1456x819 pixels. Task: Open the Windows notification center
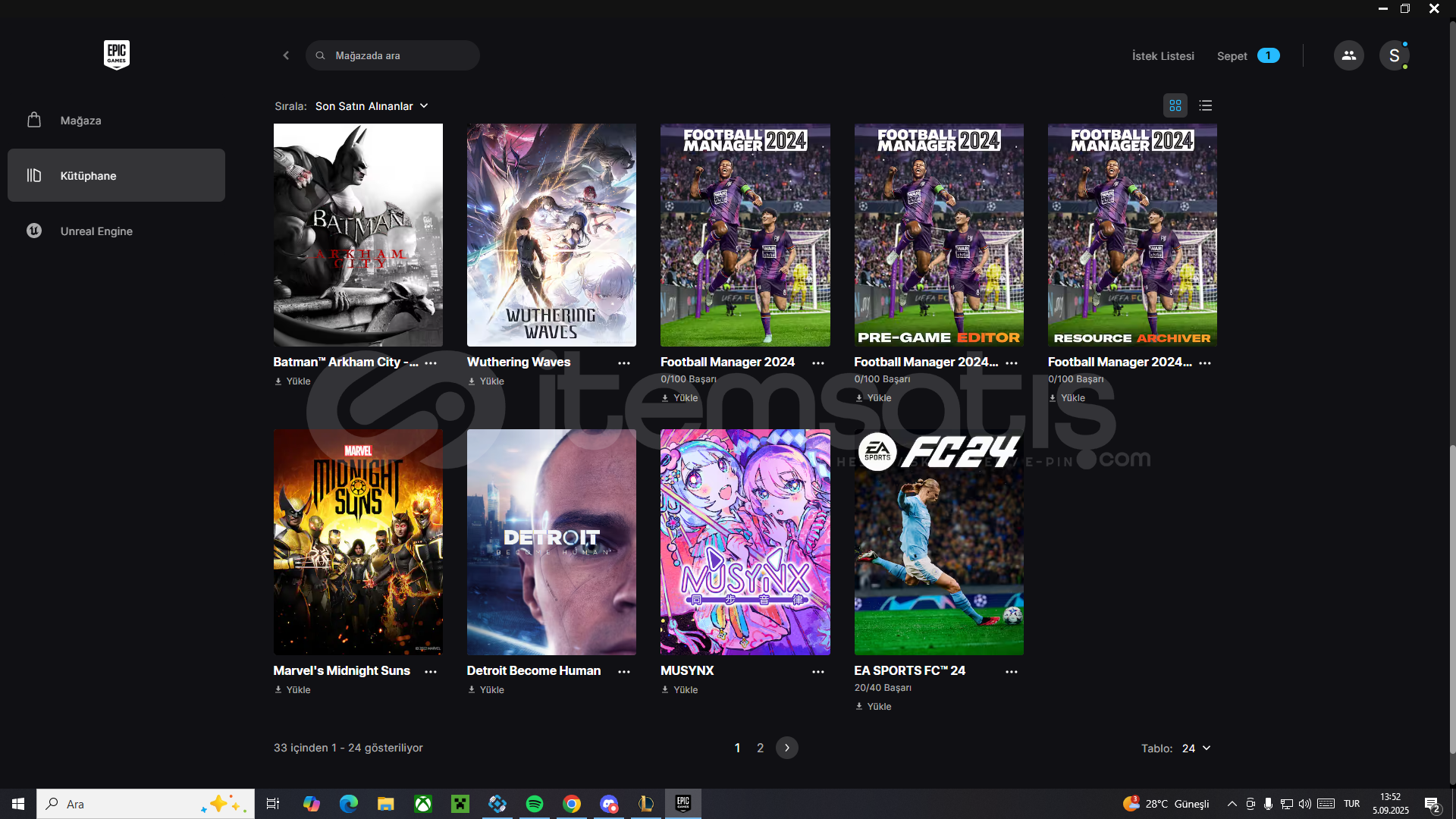(1432, 805)
